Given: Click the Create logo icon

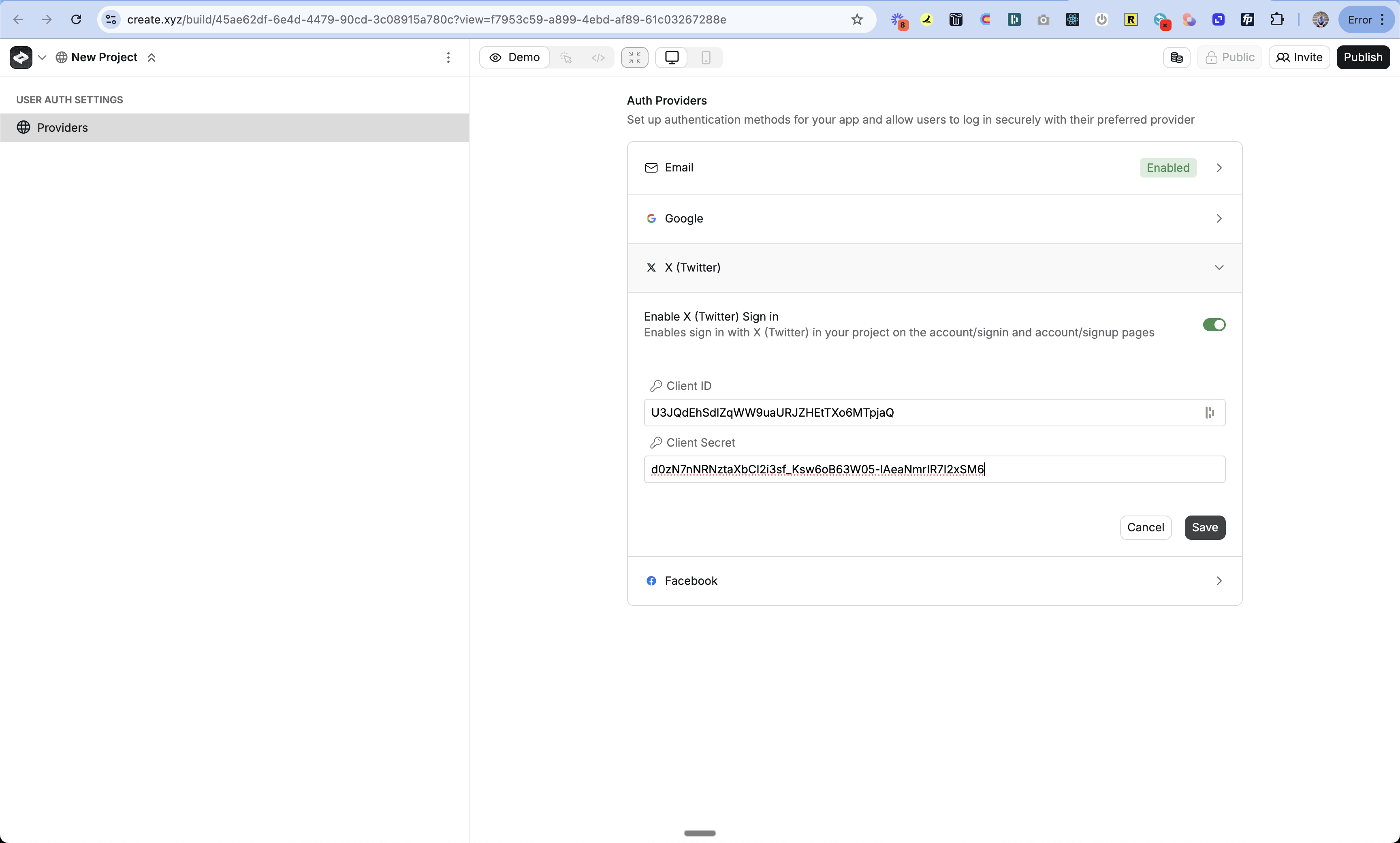Looking at the screenshot, I should tap(21, 58).
